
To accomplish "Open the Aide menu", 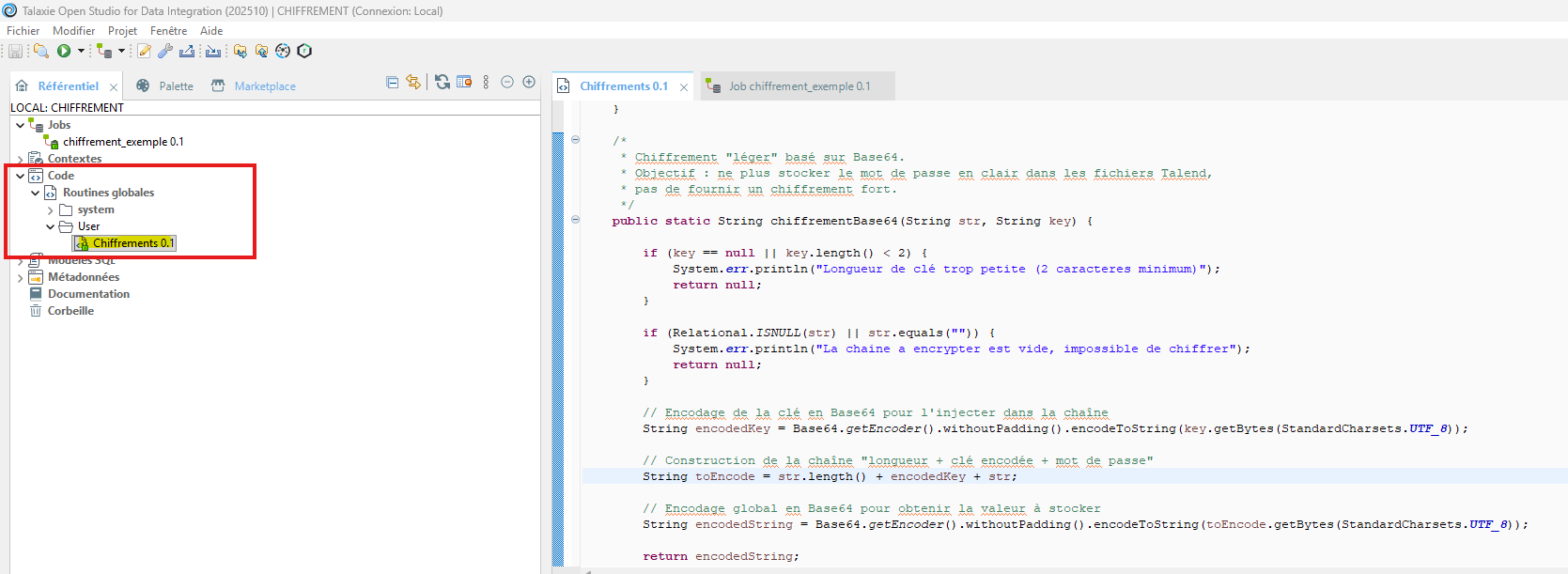I will (x=211, y=30).
